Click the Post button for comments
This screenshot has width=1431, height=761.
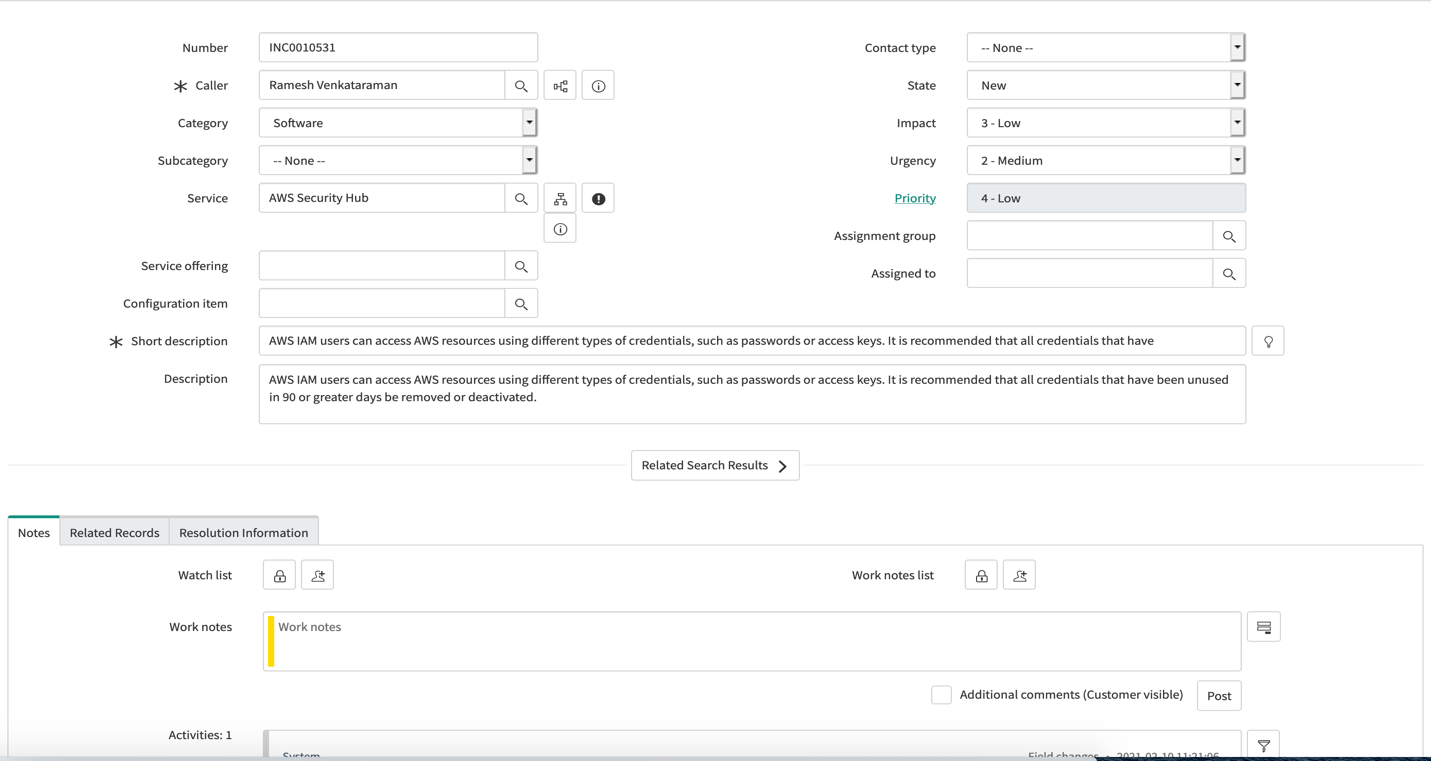pos(1218,695)
